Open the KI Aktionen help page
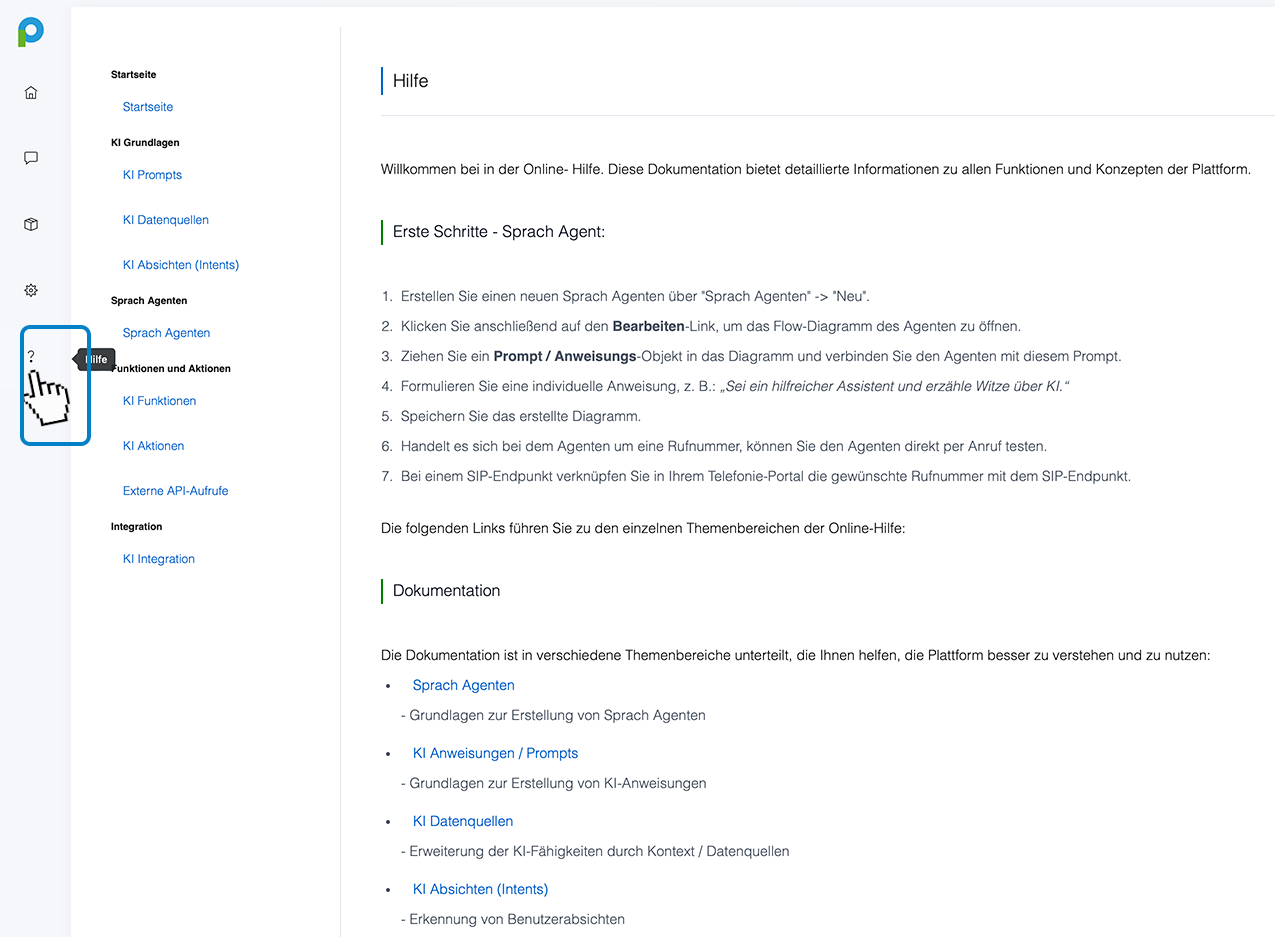Viewport: 1275px width, 937px height. click(x=153, y=446)
